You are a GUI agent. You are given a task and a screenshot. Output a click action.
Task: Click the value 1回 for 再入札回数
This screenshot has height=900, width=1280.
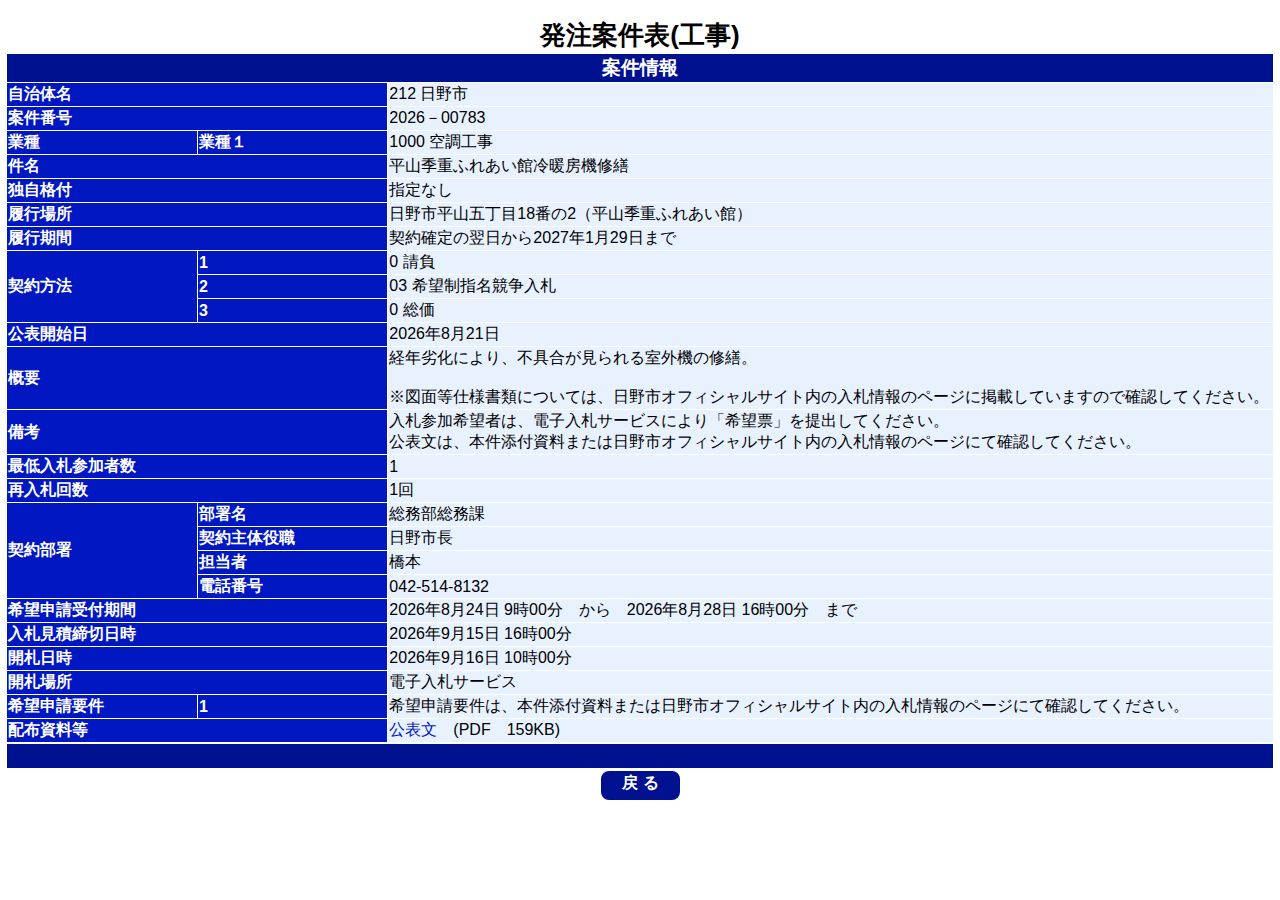(401, 490)
